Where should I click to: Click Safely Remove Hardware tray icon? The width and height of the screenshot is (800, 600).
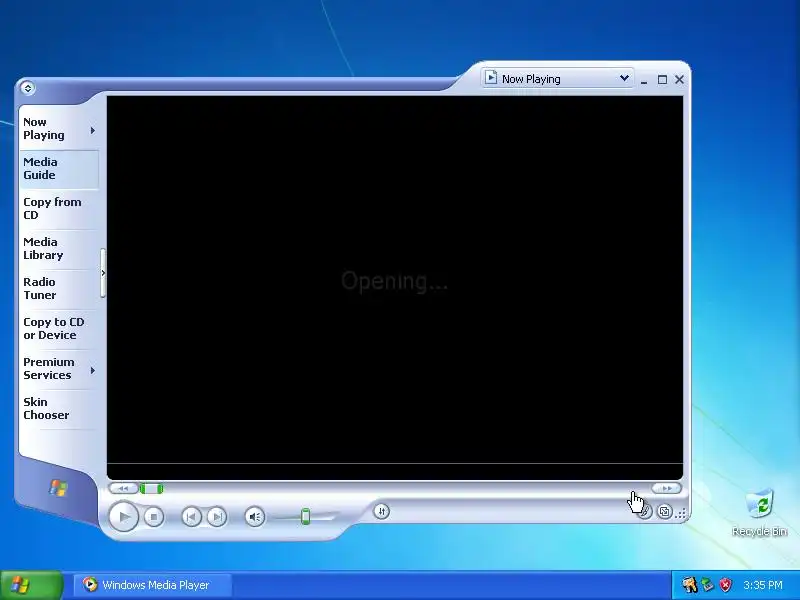tap(708, 585)
